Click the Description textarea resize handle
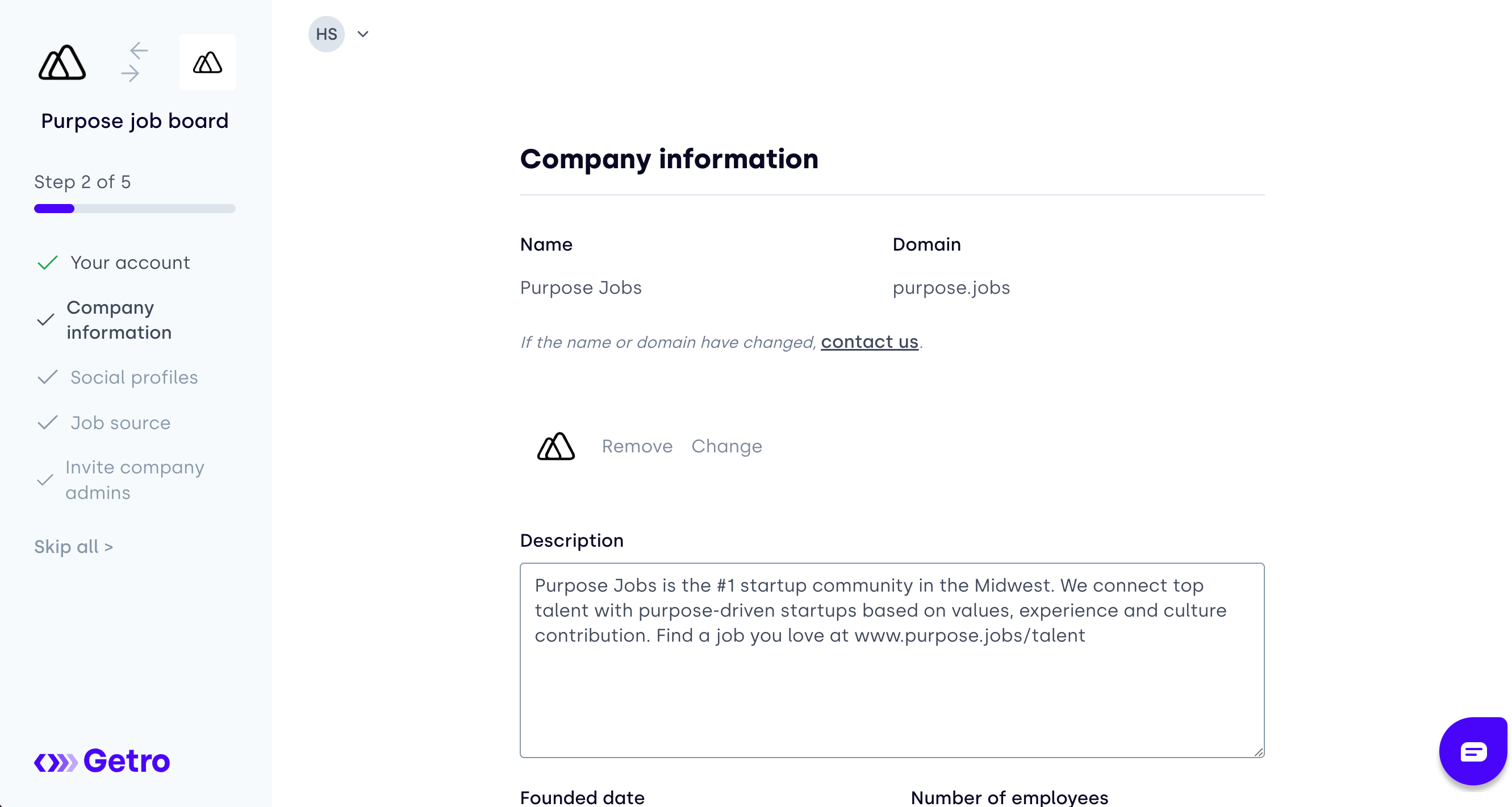The width and height of the screenshot is (1512, 807). [1259, 752]
